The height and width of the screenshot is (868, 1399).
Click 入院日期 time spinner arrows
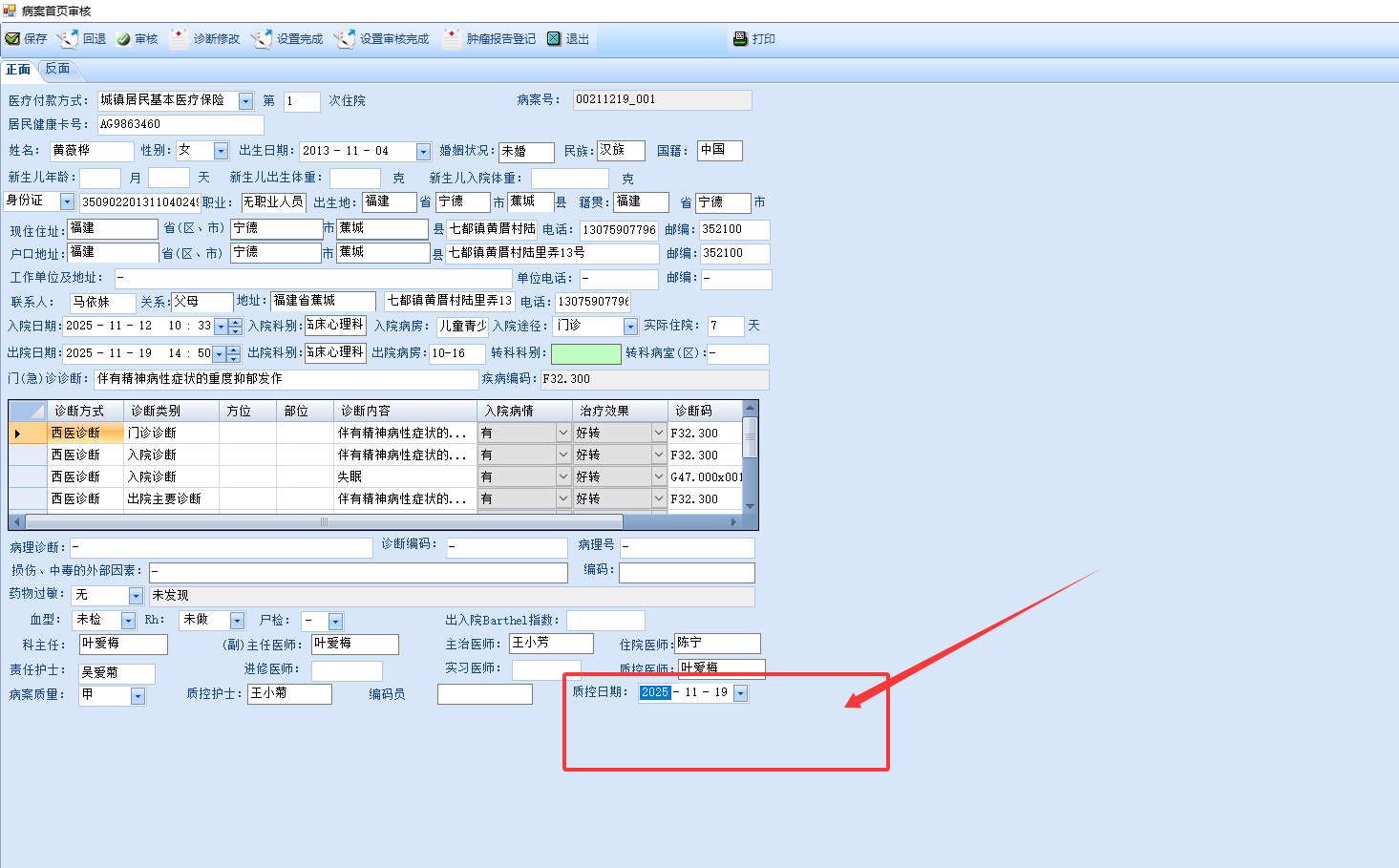click(235, 327)
